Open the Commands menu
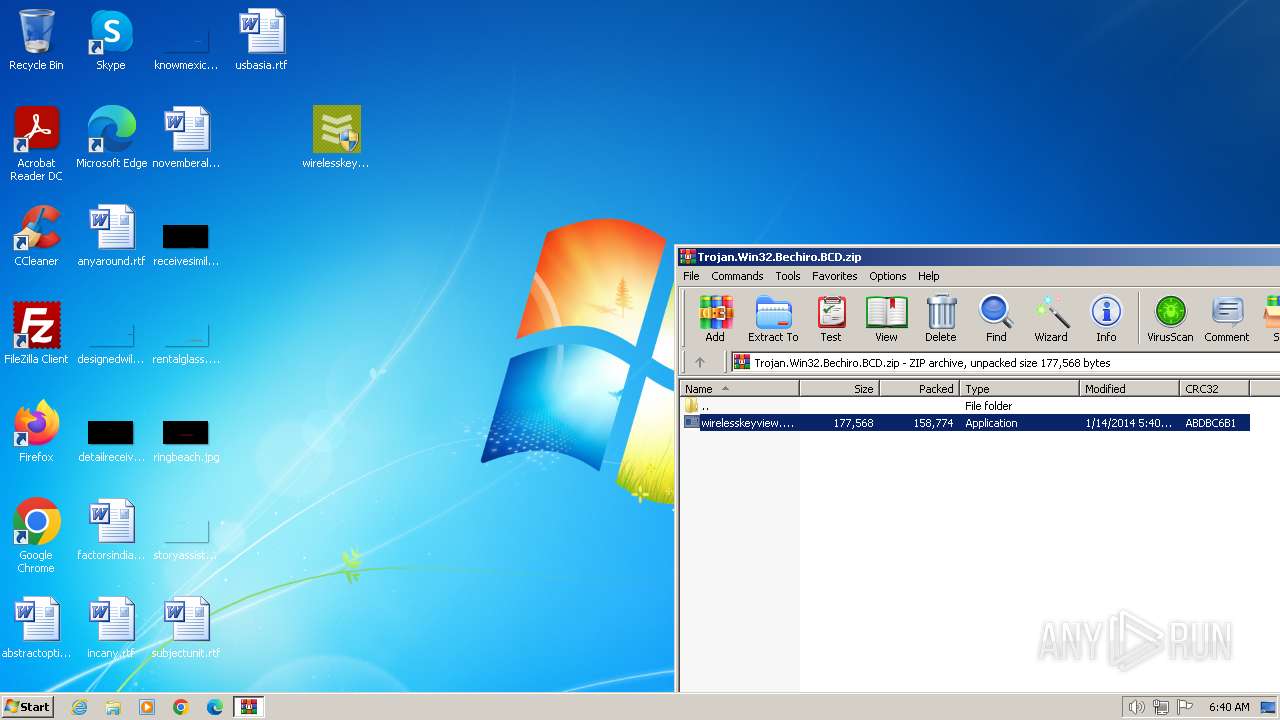 [x=737, y=276]
